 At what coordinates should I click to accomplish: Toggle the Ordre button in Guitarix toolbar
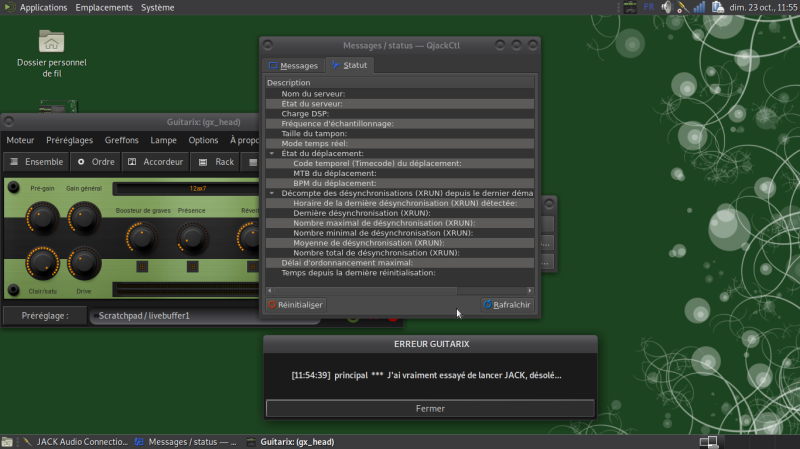pos(95,162)
